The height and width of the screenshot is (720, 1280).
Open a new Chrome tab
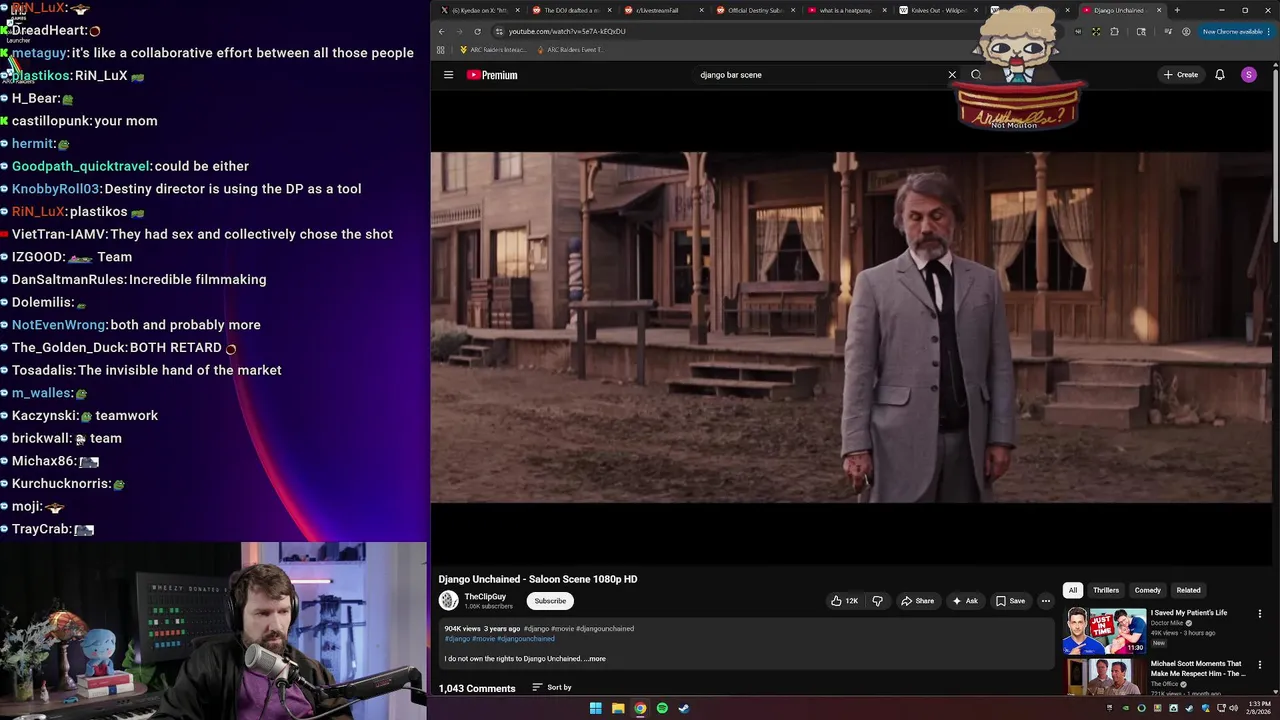tap(1177, 10)
